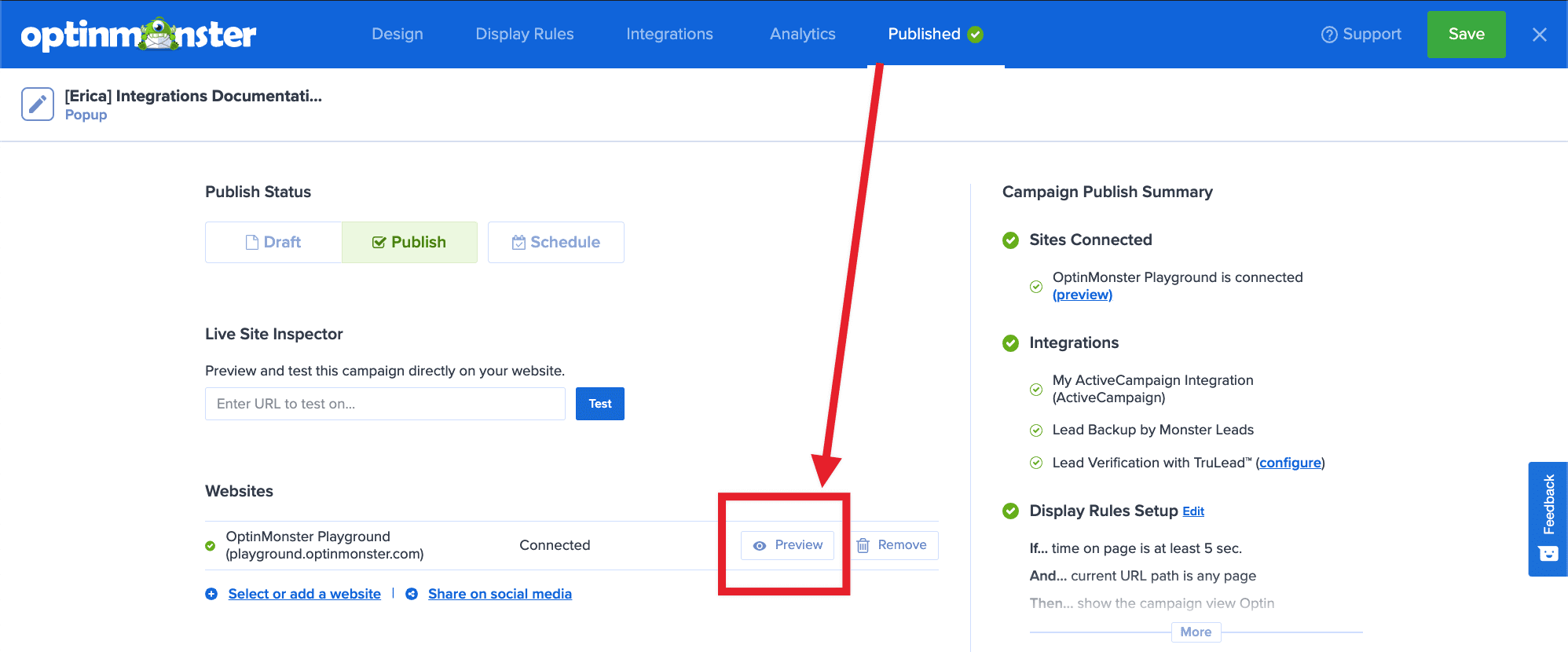Choose the Schedule publish option
This screenshot has width=1568, height=652.
click(x=555, y=242)
